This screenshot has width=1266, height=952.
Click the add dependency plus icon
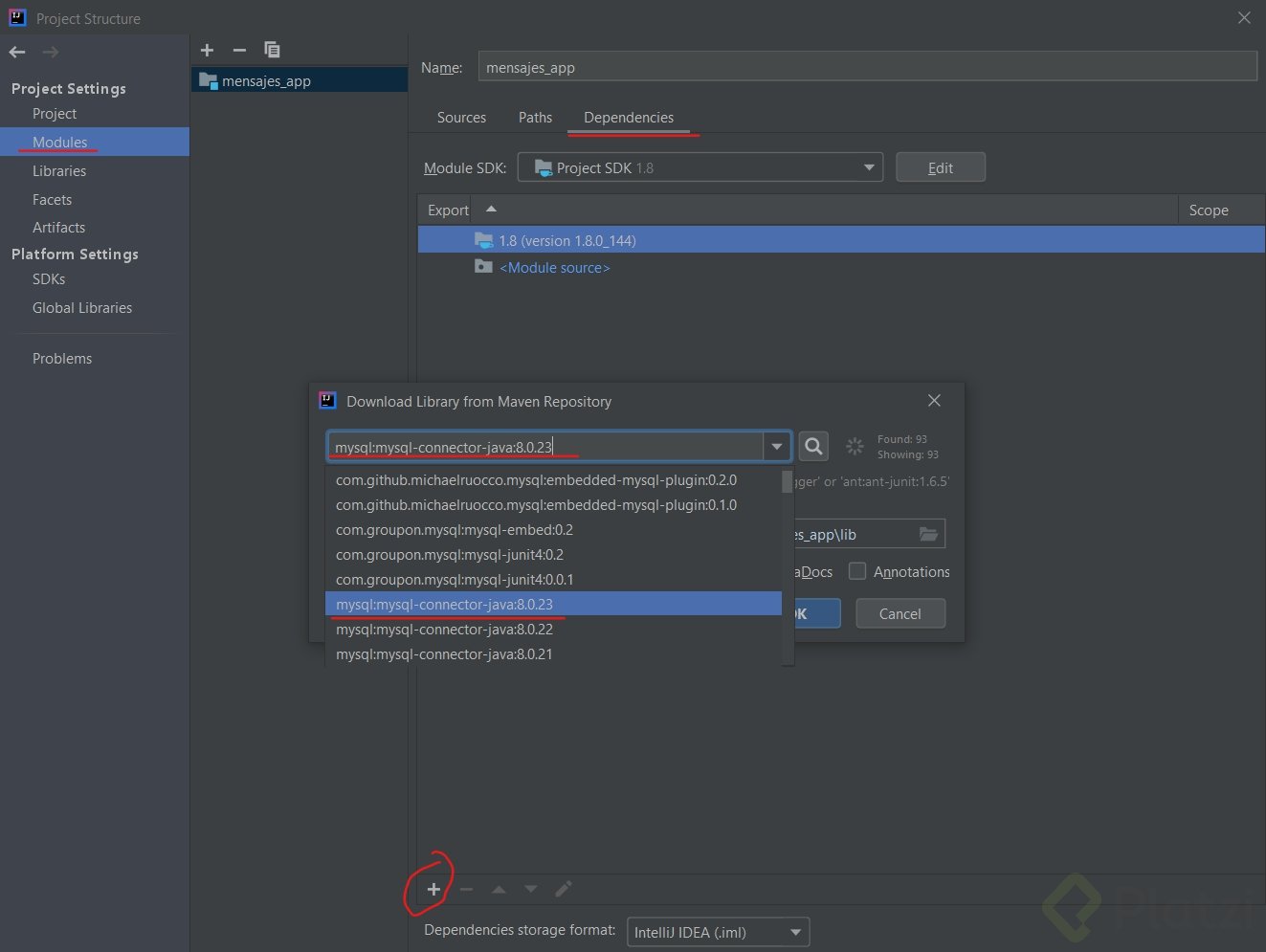[433, 889]
